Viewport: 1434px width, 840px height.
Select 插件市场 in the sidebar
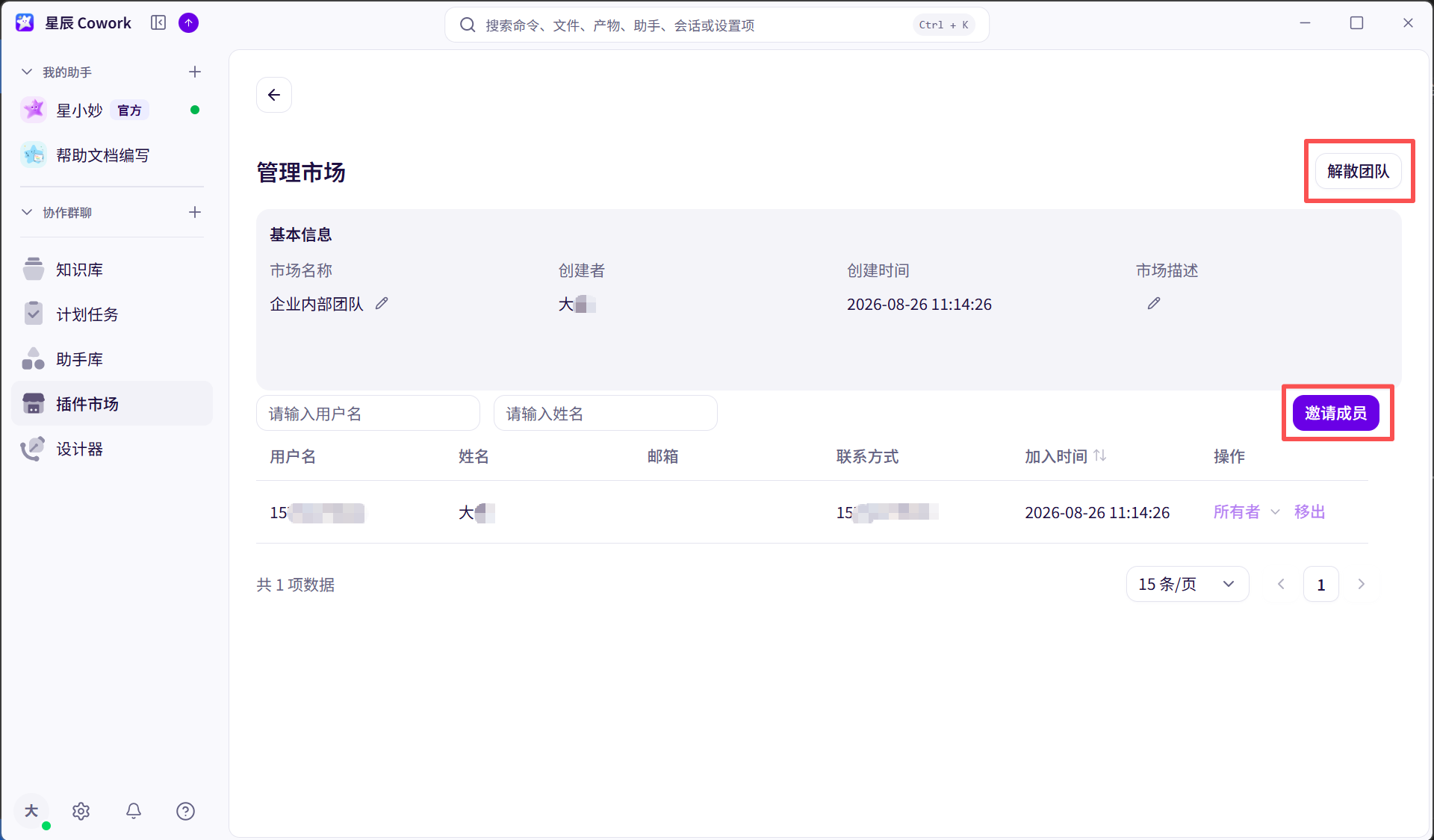[x=112, y=404]
